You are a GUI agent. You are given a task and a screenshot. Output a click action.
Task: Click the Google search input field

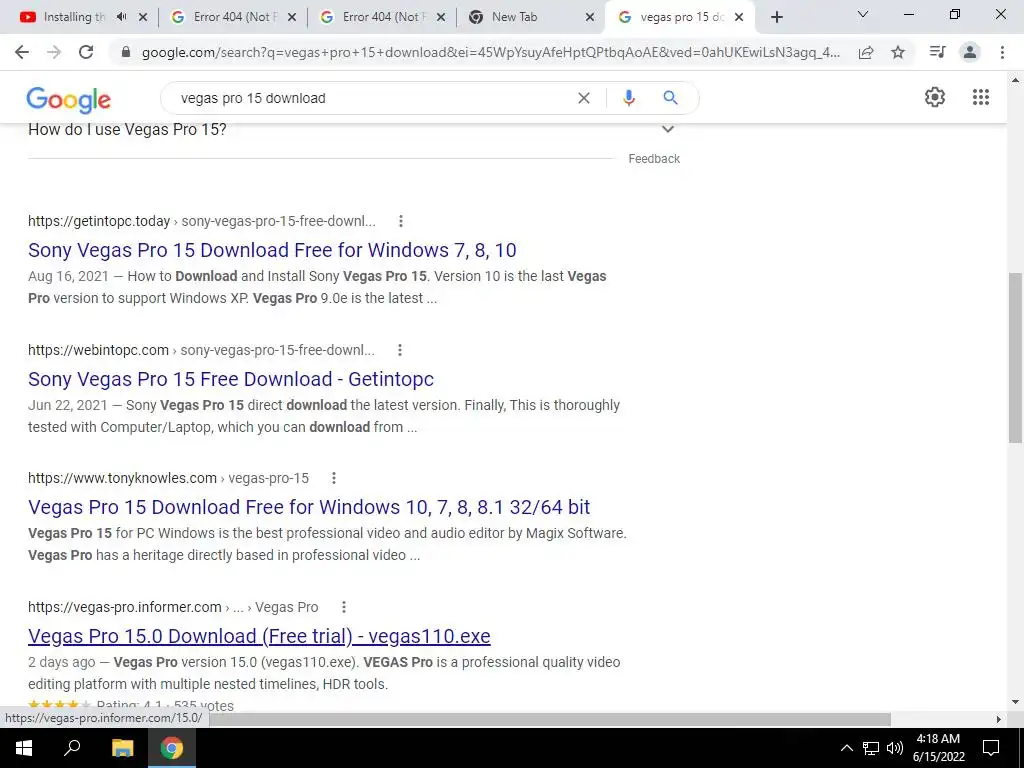(x=372, y=98)
